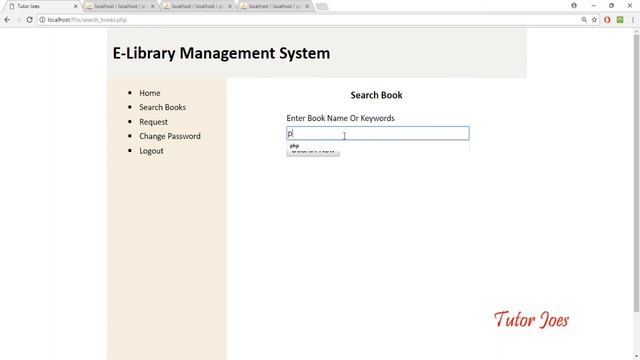Close the fourth localhost tab
The width and height of the screenshot is (640, 360).
tap(307, 7)
